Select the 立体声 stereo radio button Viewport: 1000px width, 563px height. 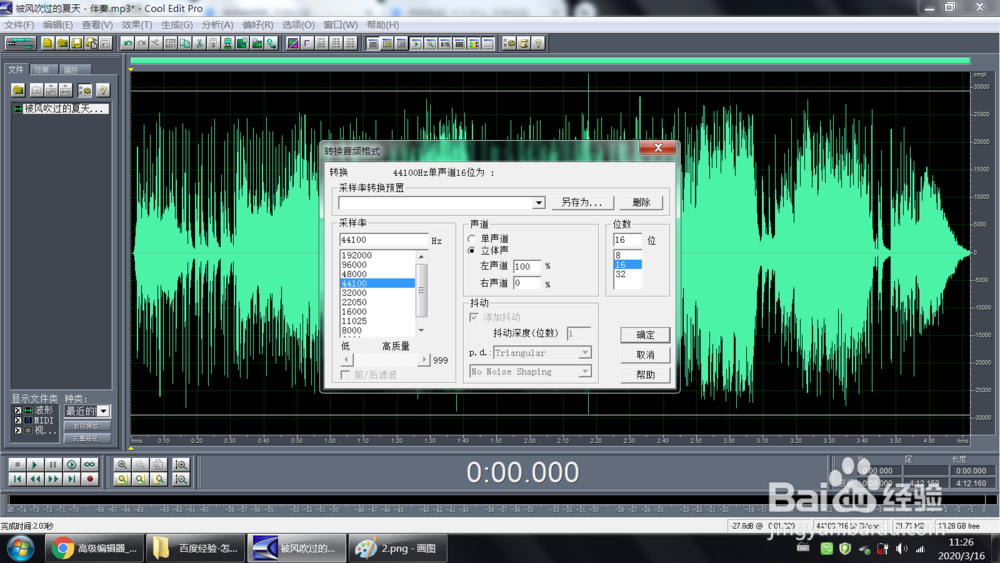[x=472, y=251]
